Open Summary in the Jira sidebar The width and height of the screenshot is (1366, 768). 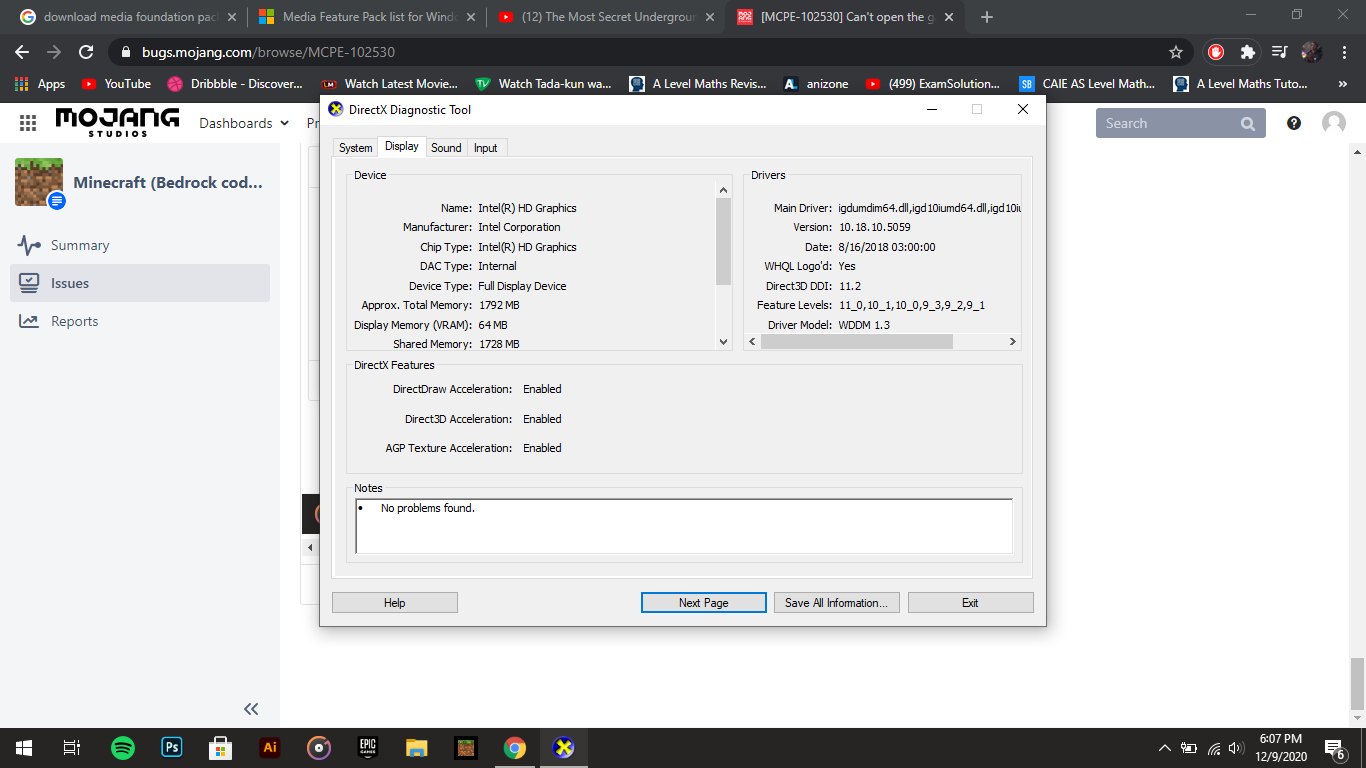[140, 245]
